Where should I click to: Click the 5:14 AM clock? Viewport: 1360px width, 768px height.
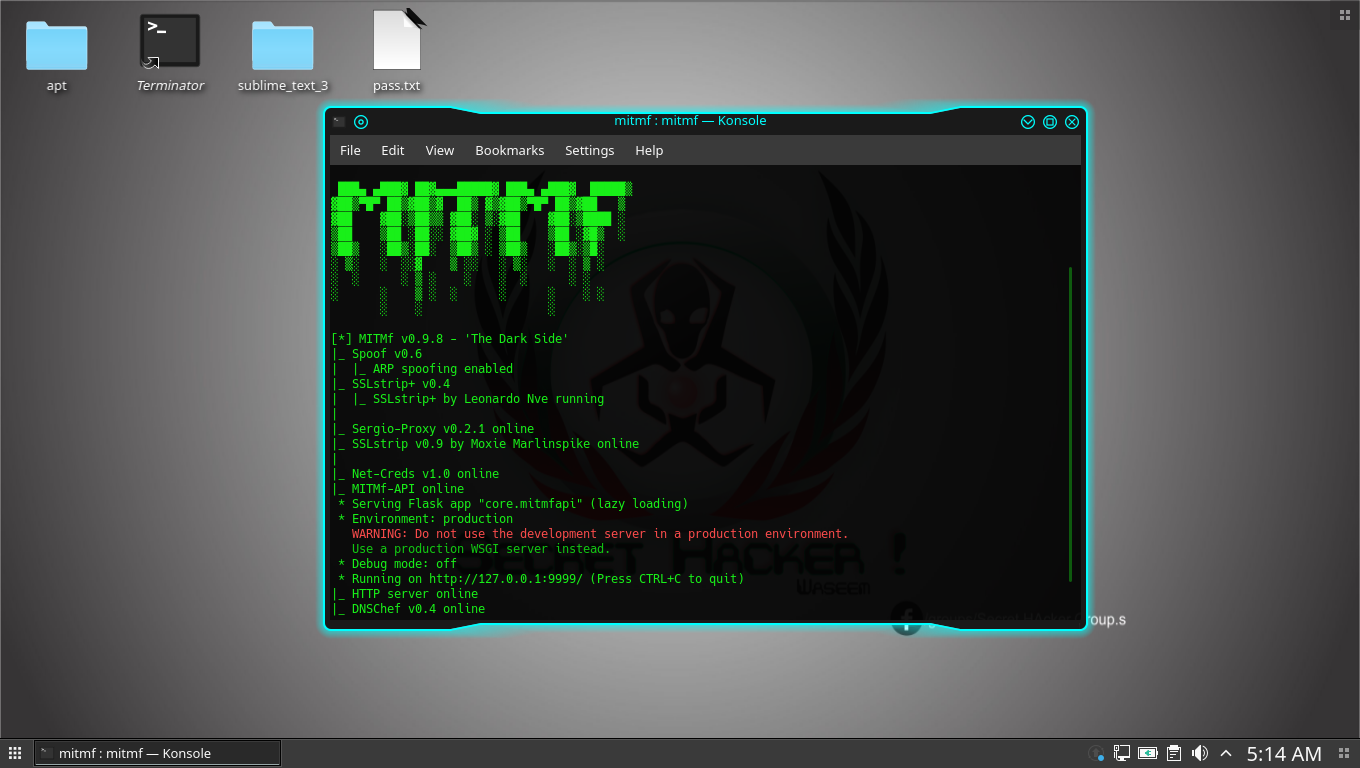pos(1284,754)
